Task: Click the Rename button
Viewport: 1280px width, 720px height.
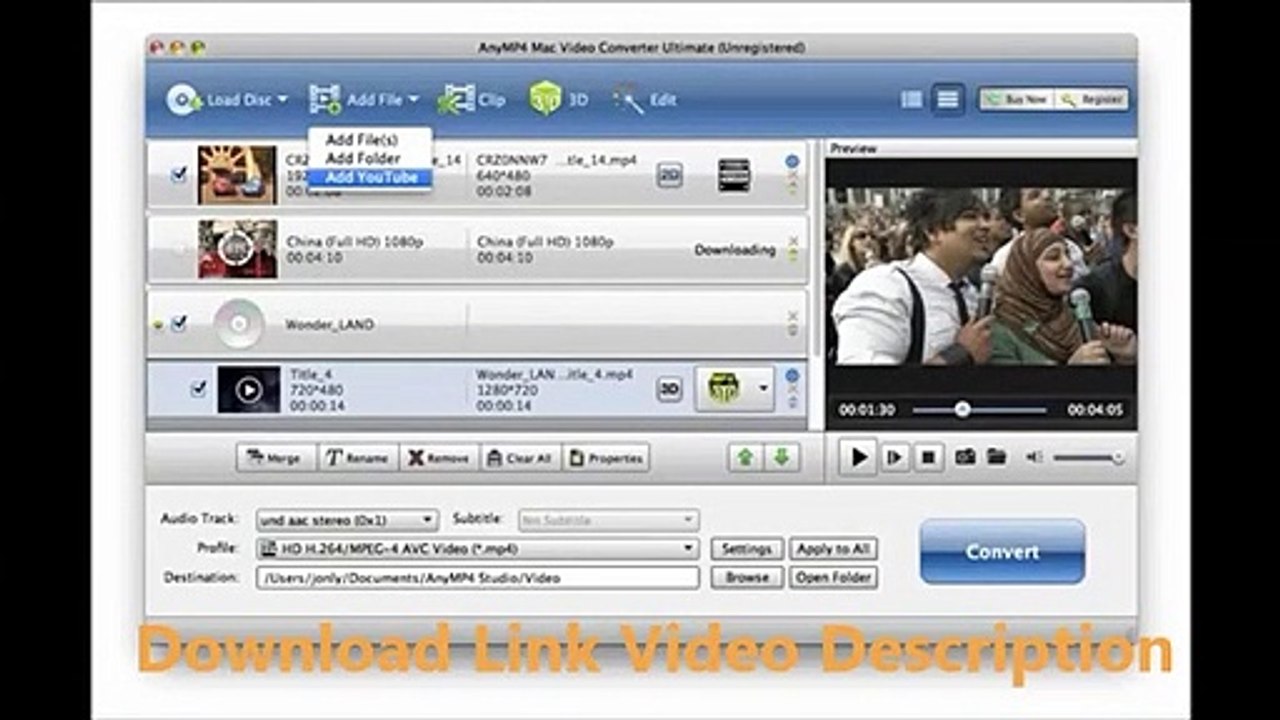Action: coord(358,458)
